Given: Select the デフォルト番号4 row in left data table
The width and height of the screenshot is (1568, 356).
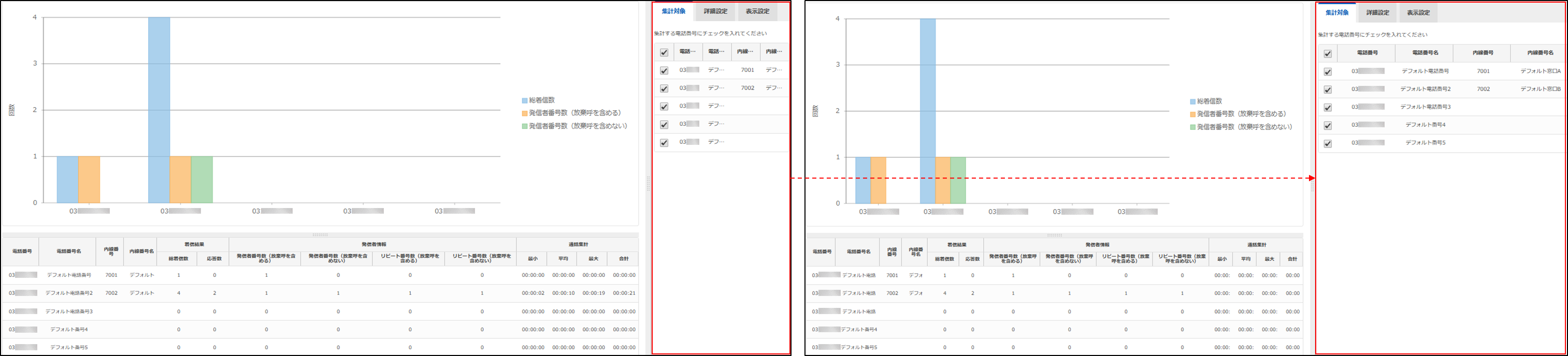Looking at the screenshot, I should point(69,329).
